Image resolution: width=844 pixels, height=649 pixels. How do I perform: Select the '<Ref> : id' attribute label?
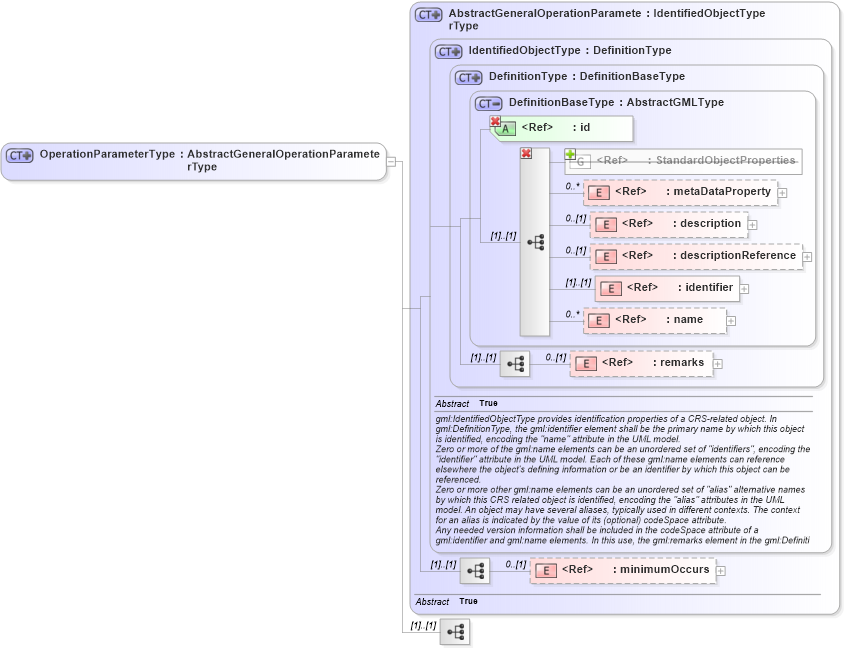click(555, 127)
